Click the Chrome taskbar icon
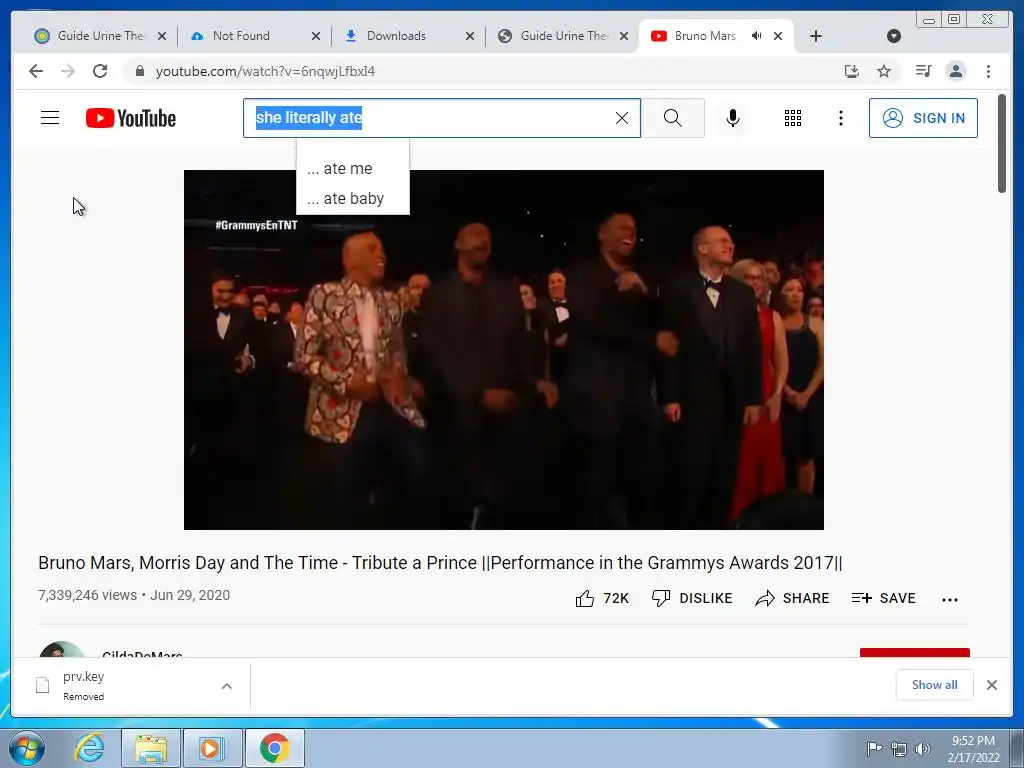This screenshot has width=1024, height=768. (274, 748)
